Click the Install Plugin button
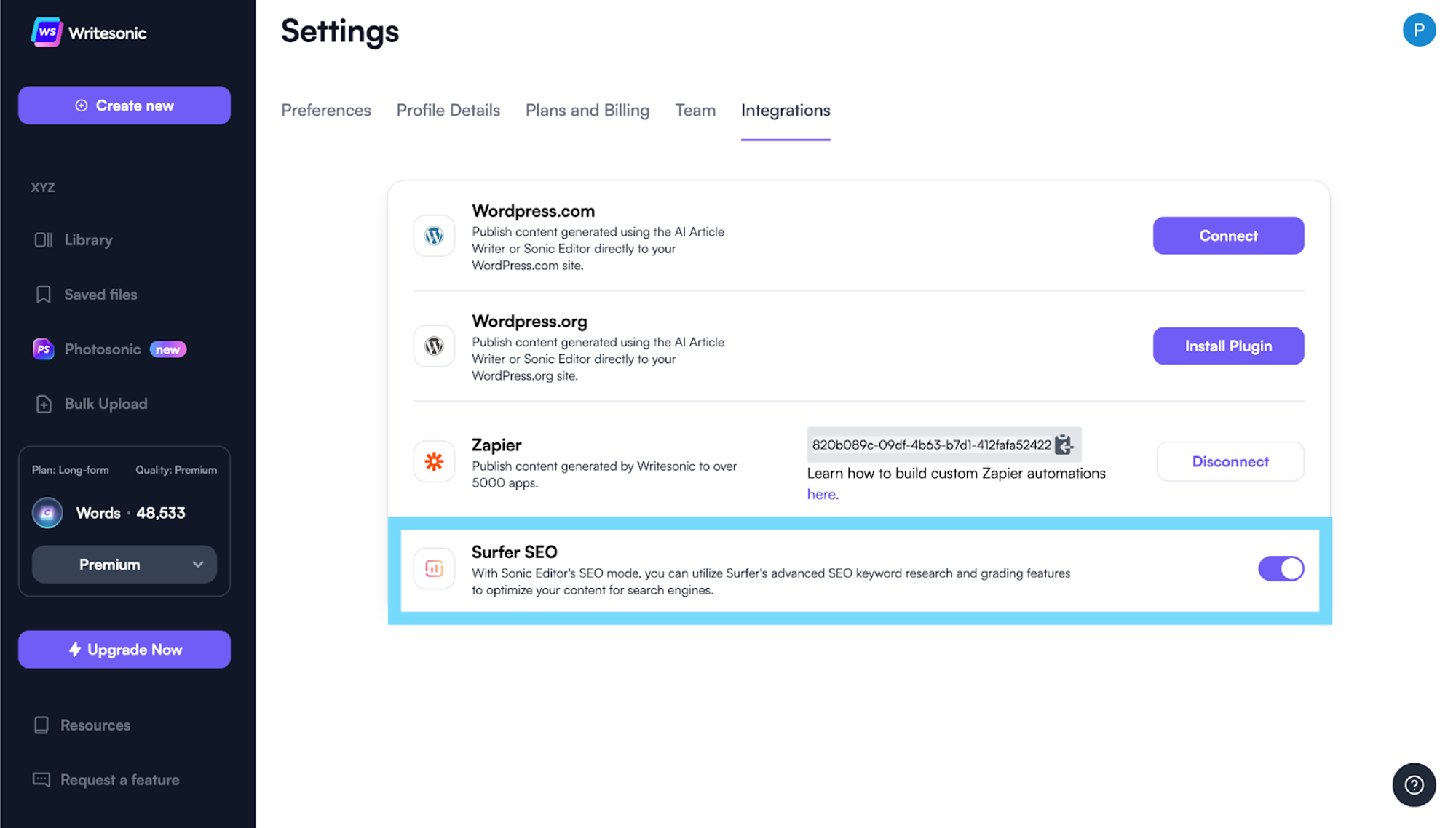1456x828 pixels. click(x=1228, y=346)
